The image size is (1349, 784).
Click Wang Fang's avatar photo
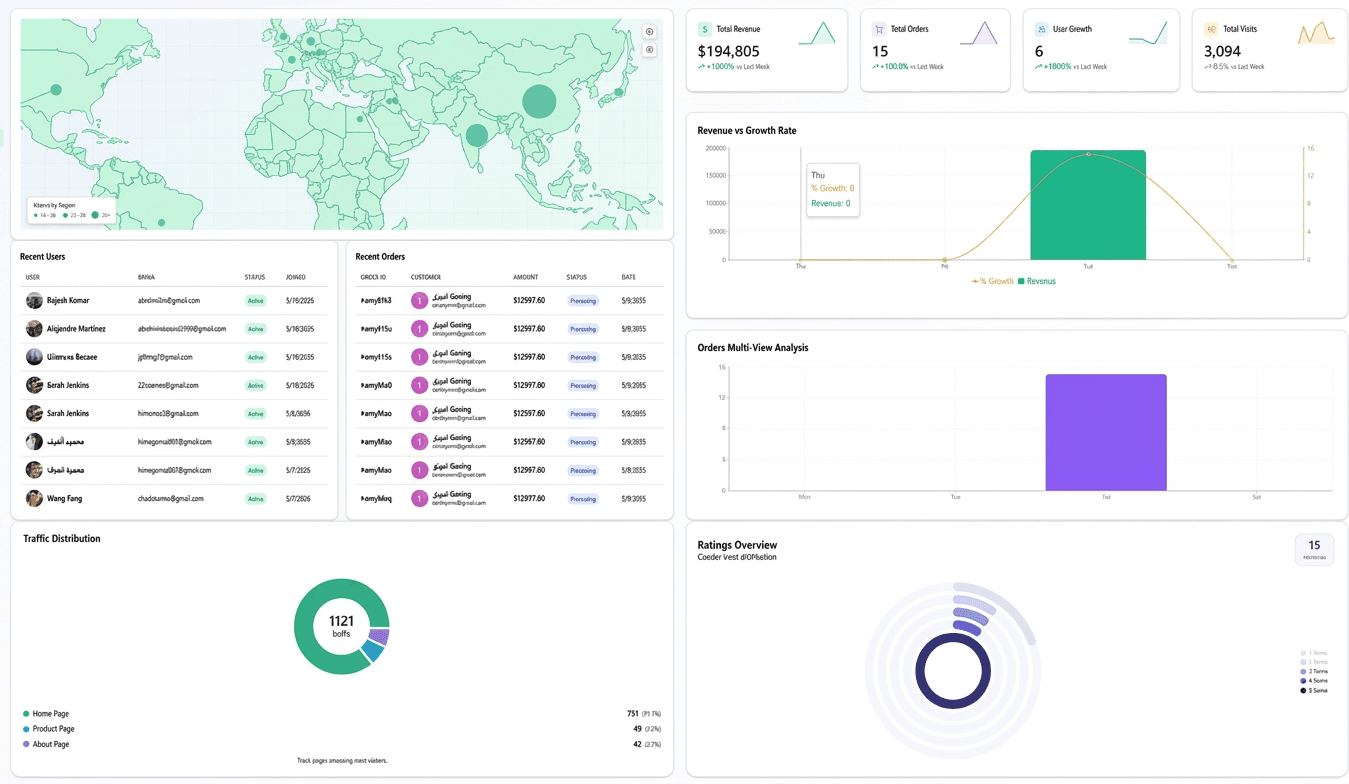(x=34, y=498)
